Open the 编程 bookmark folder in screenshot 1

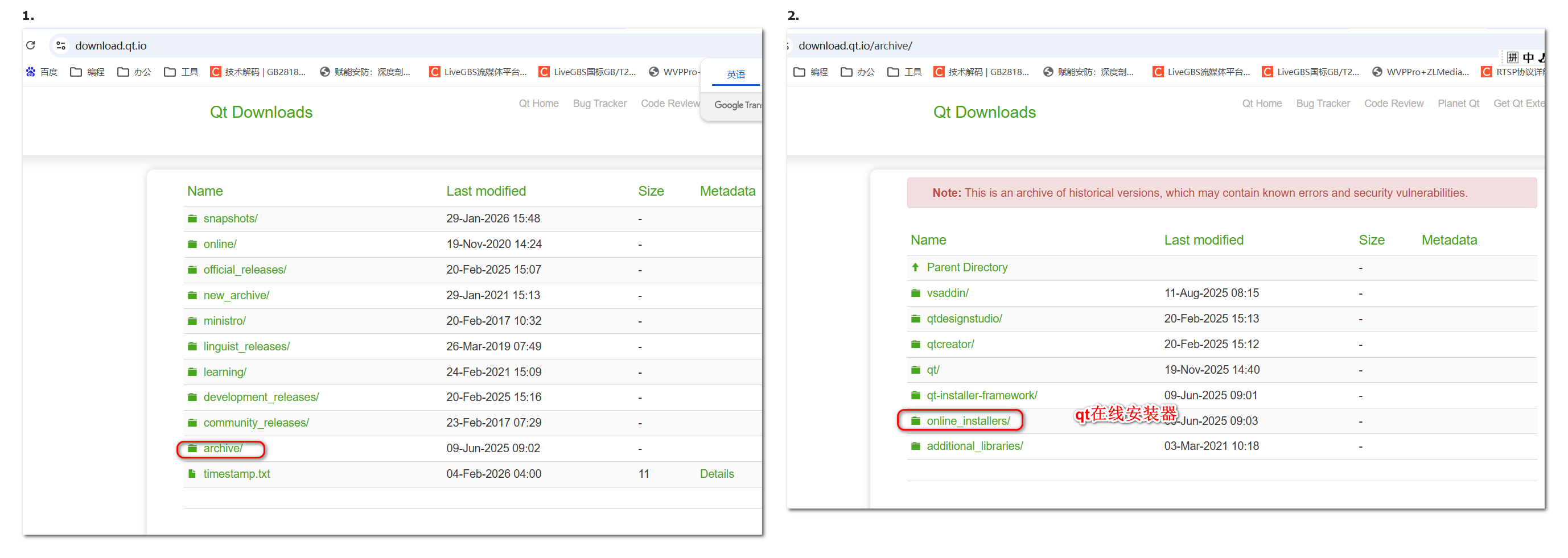[88, 72]
